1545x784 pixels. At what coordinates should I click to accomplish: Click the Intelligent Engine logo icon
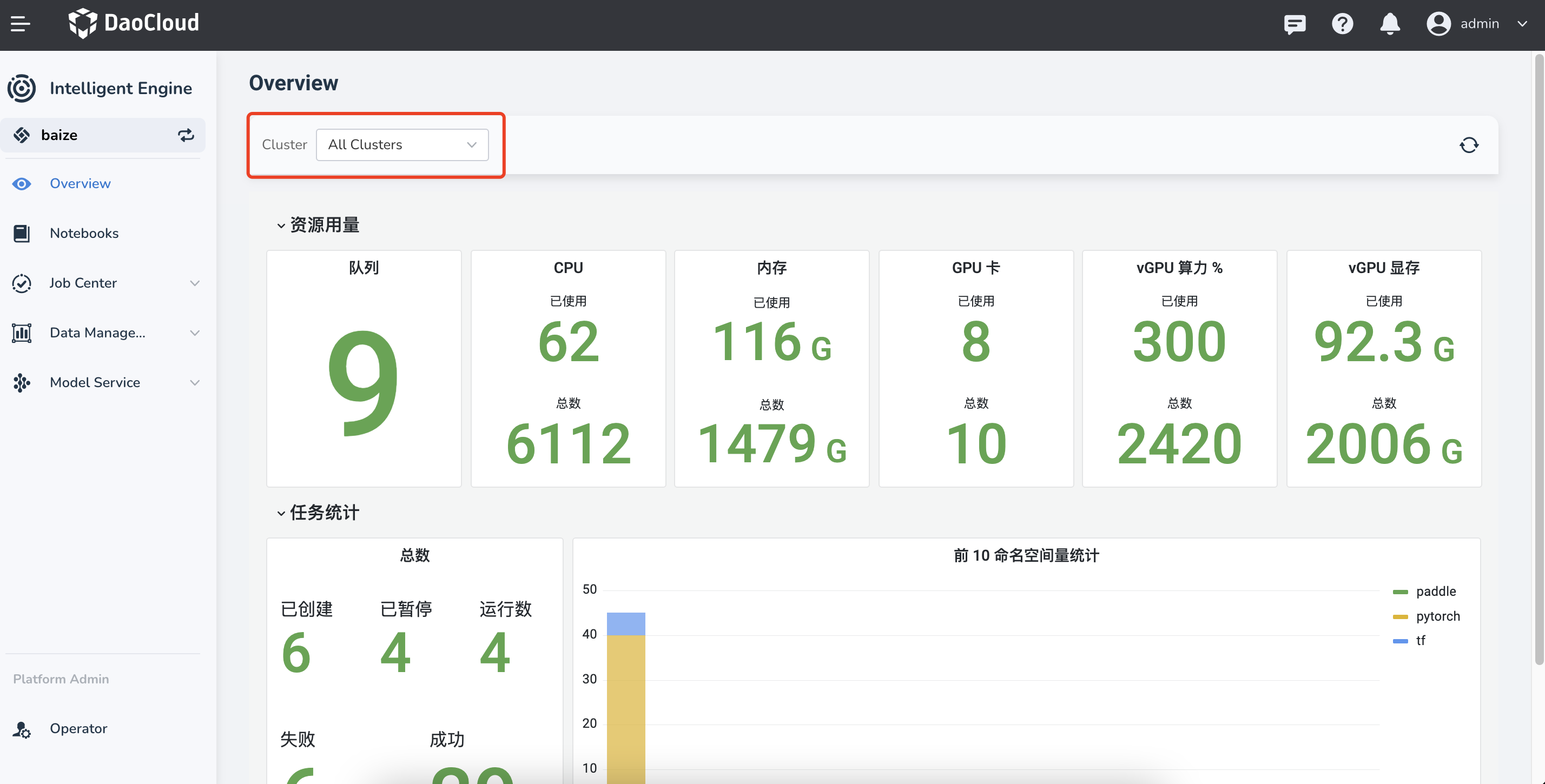point(22,88)
